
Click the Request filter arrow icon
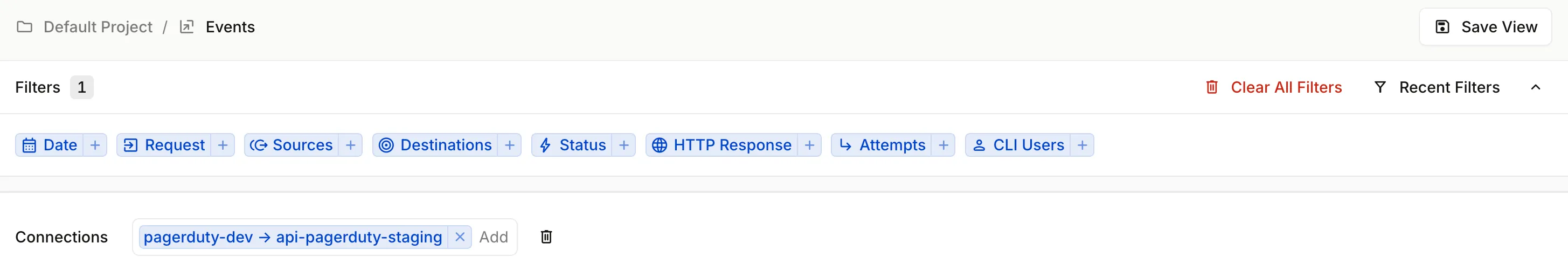pyautogui.click(x=130, y=145)
